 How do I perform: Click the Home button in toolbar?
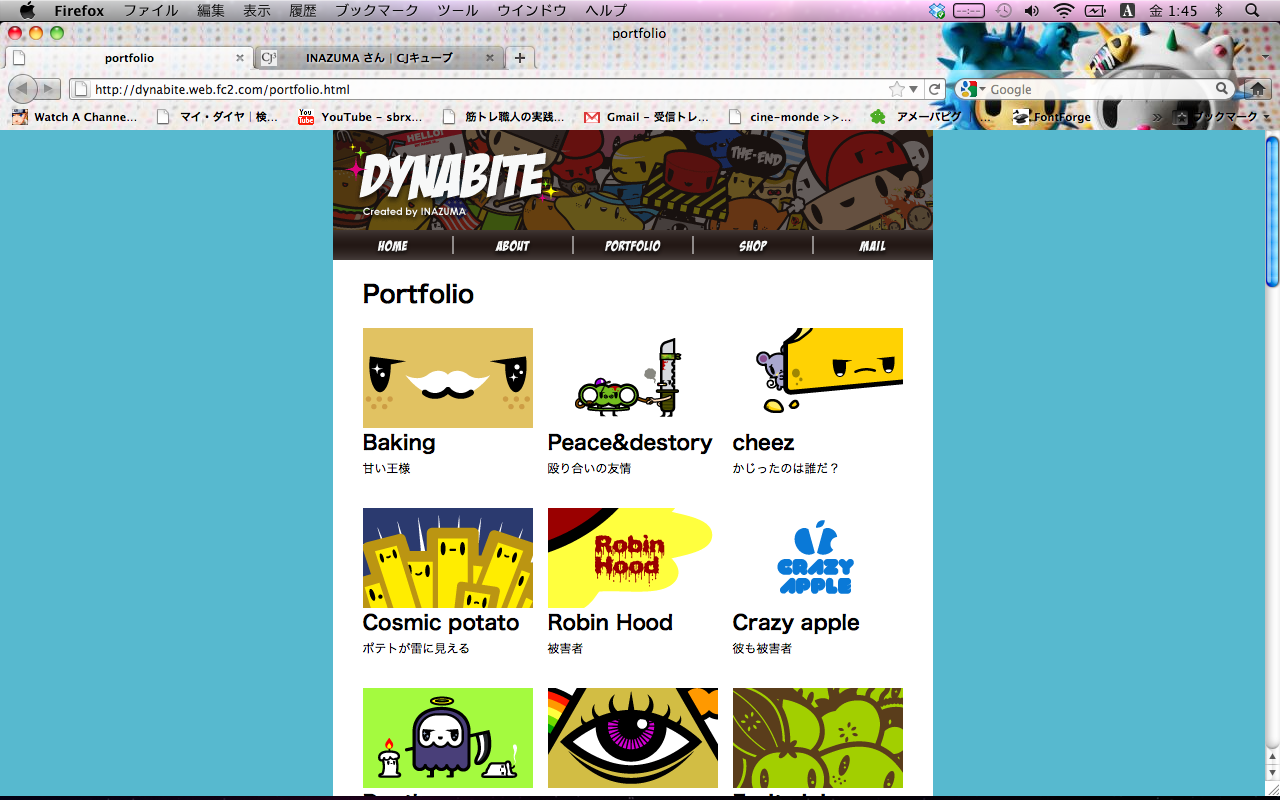pyautogui.click(x=1258, y=89)
